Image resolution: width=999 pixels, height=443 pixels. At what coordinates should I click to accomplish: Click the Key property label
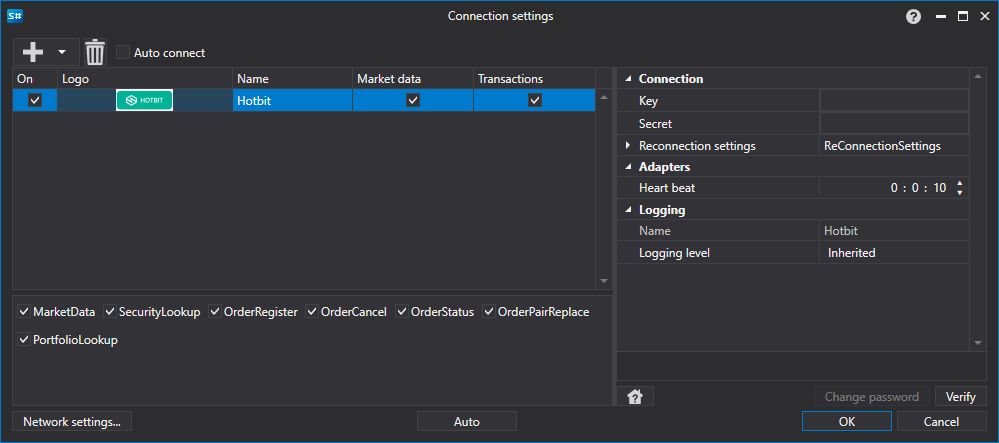tap(649, 101)
